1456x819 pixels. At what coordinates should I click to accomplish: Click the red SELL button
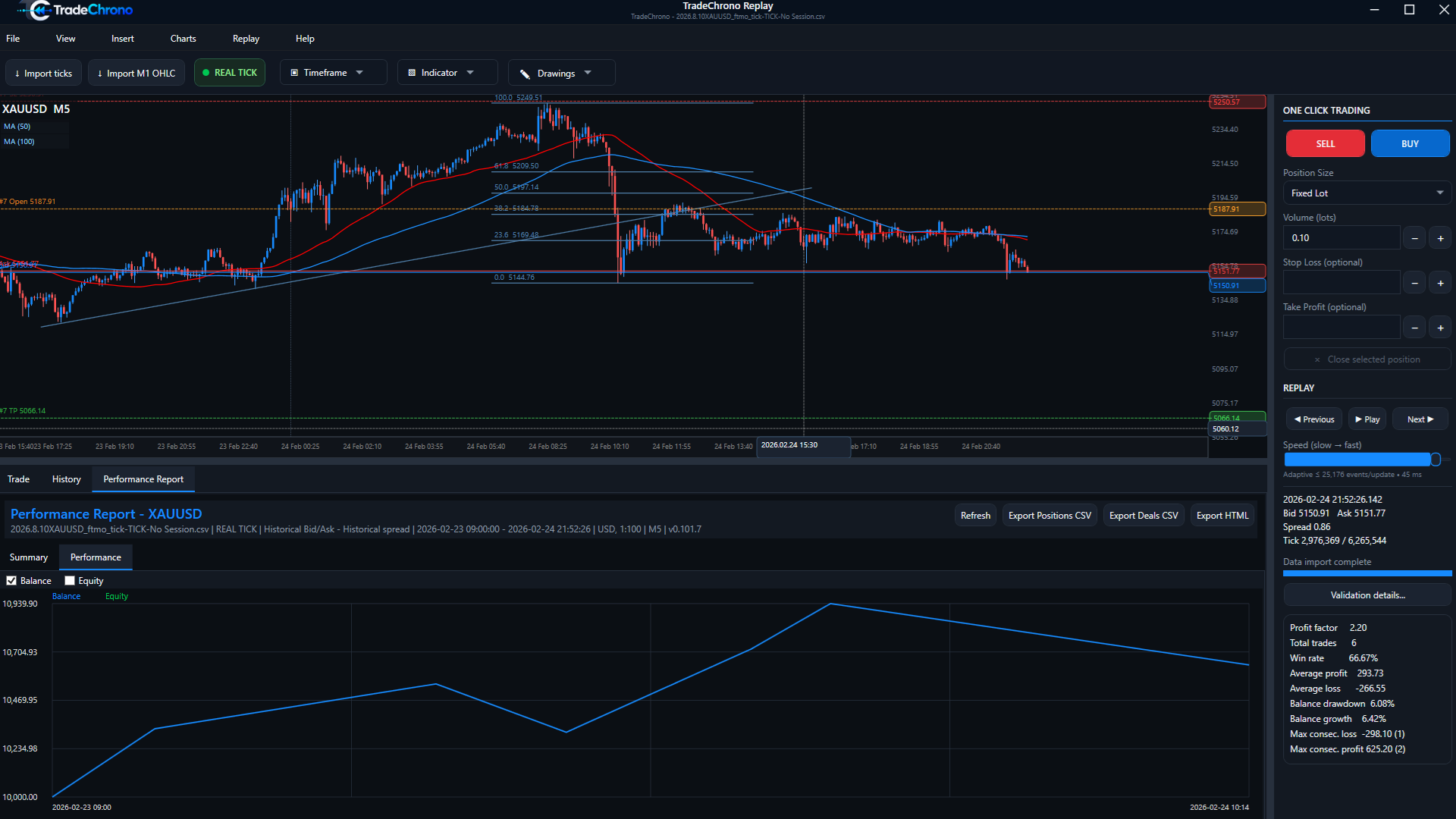click(1325, 143)
